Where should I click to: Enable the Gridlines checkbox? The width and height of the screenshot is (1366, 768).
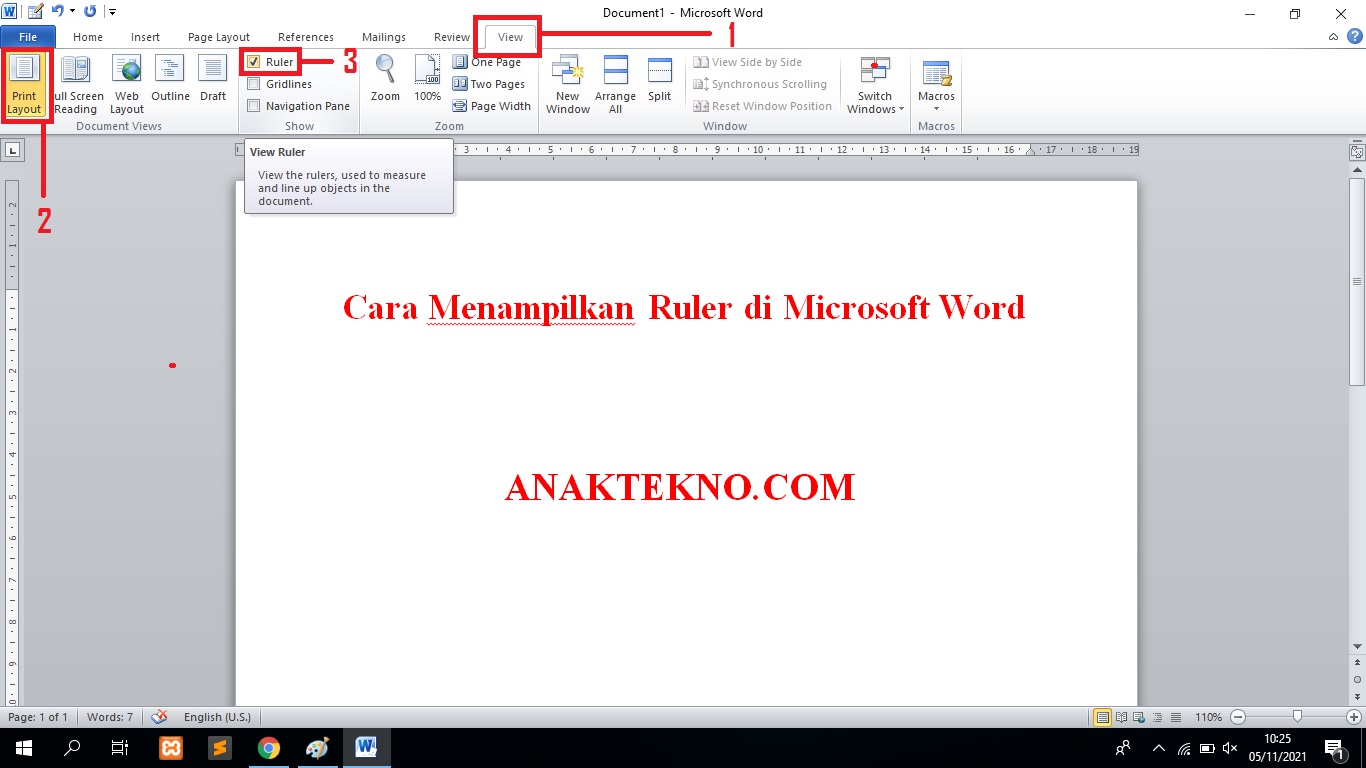[254, 84]
